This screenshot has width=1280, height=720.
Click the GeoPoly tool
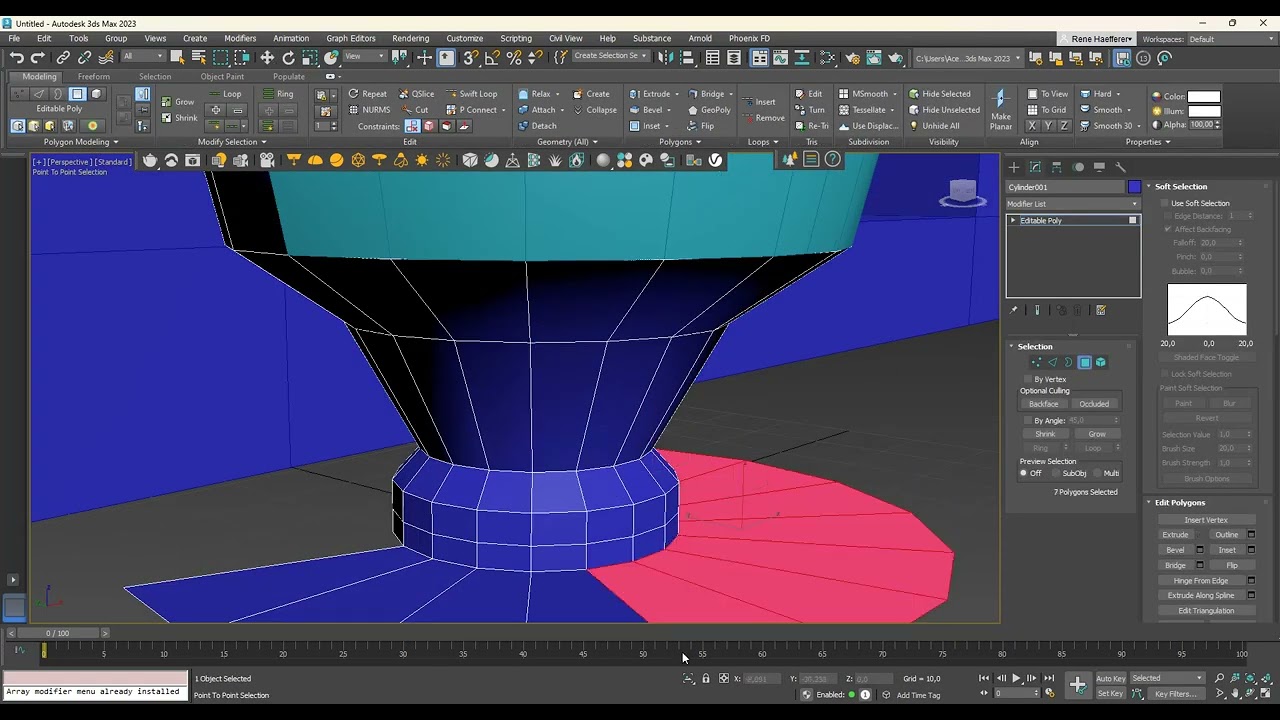tap(709, 110)
